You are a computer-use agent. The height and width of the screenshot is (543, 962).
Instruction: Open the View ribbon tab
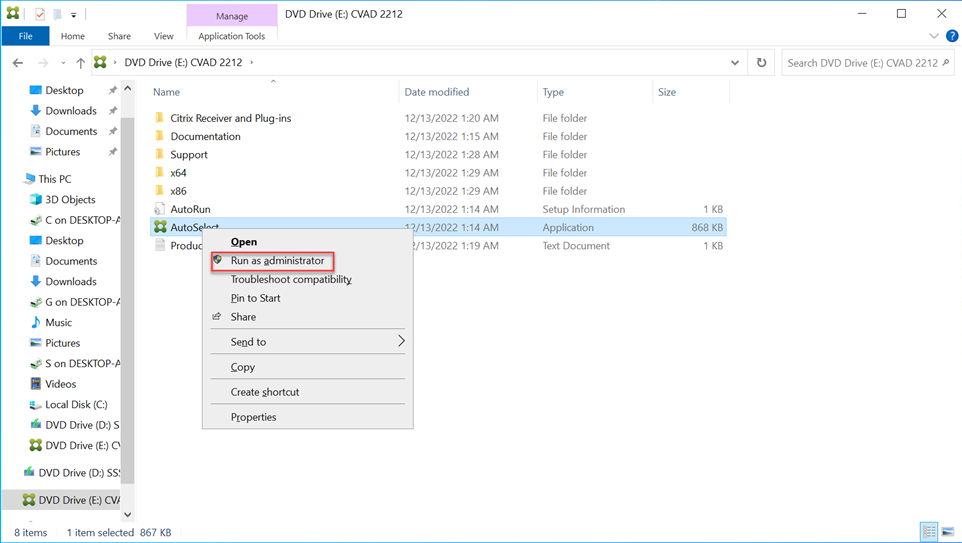point(163,36)
